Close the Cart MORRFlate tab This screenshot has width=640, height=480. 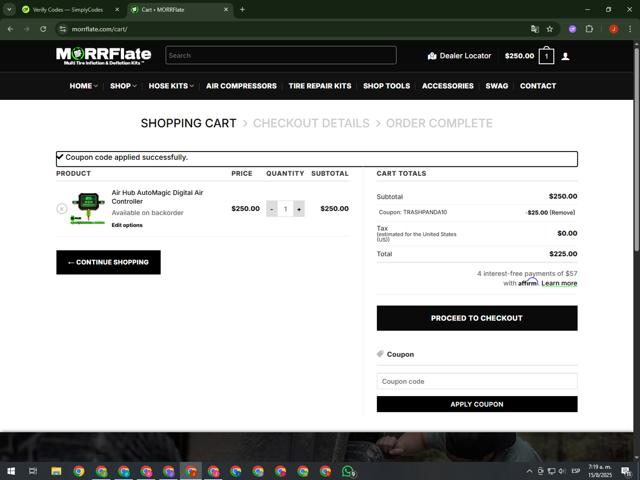click(x=226, y=9)
